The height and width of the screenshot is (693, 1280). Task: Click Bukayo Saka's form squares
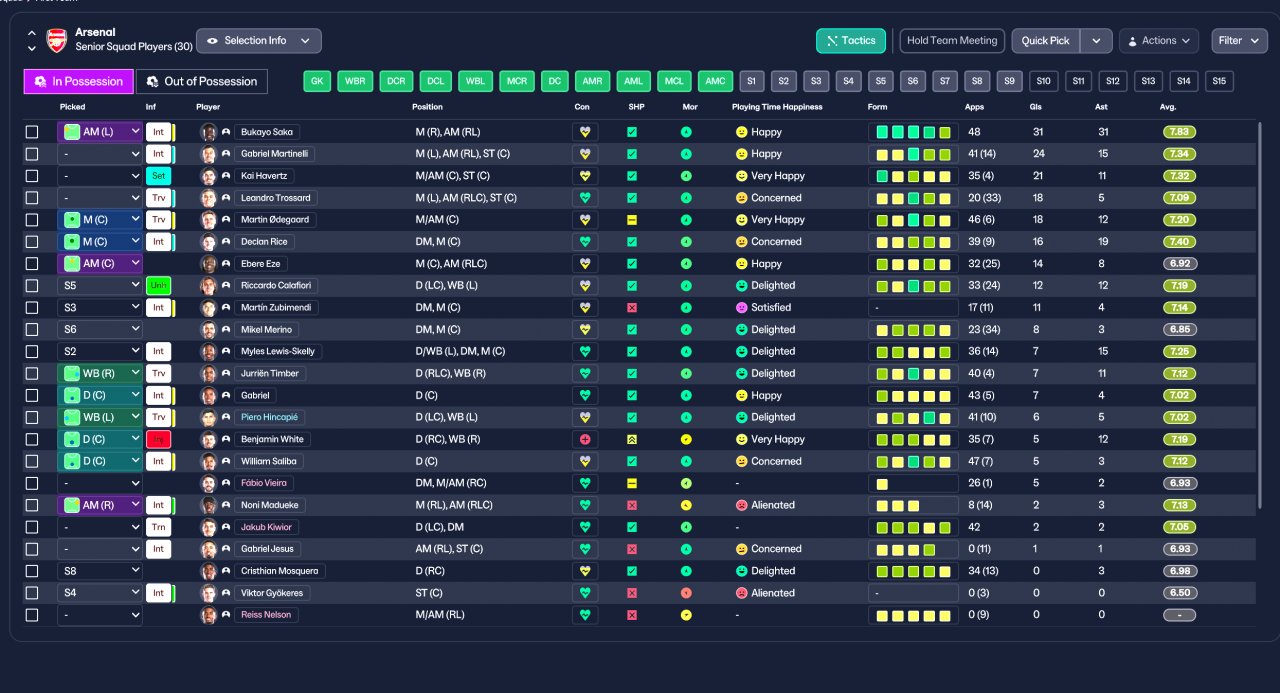point(912,132)
